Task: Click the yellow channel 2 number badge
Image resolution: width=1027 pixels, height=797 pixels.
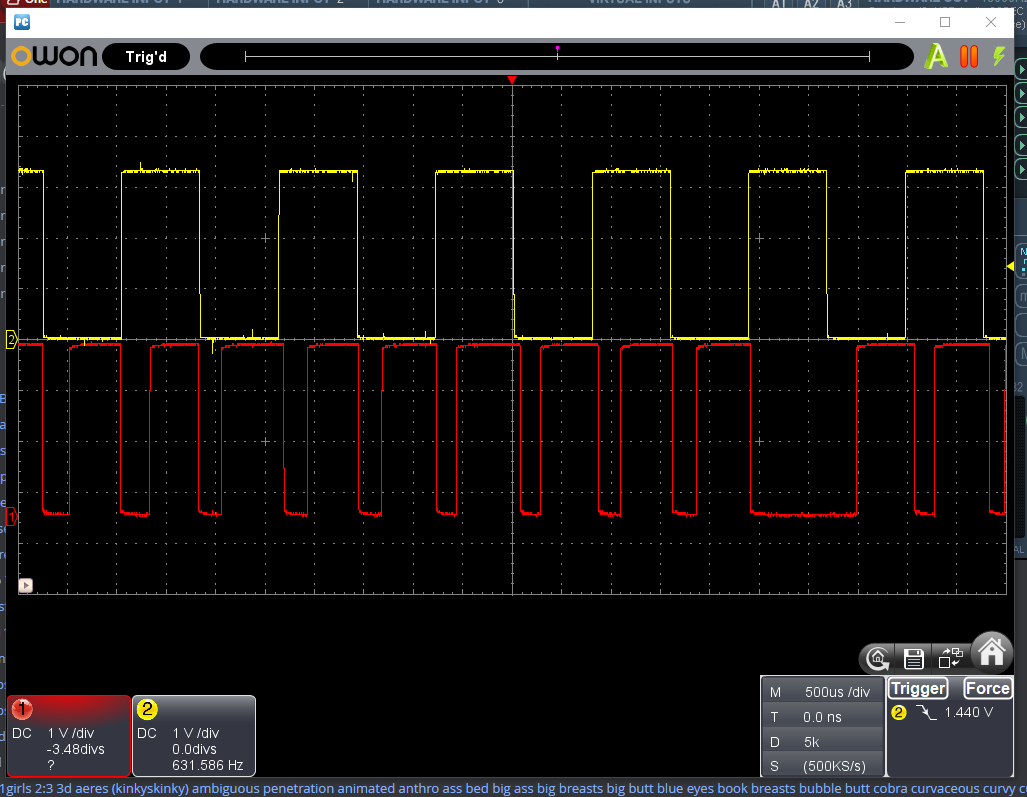Action: [x=147, y=709]
